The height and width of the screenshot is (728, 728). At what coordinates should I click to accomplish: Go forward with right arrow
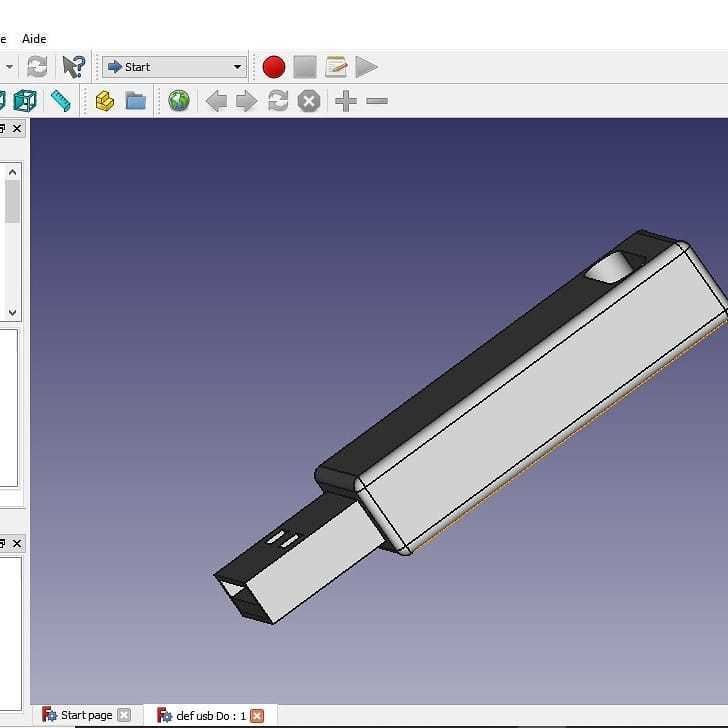(246, 101)
